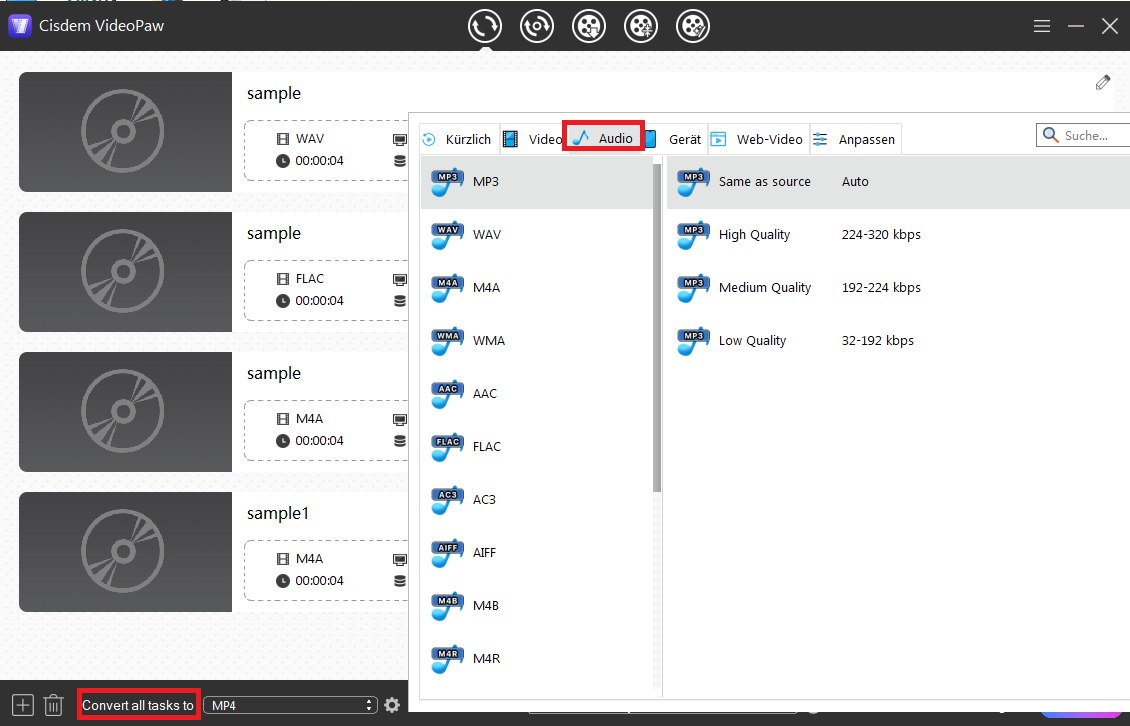The height and width of the screenshot is (726, 1130).
Task: Open the video Editor toolbox
Action: pyautogui.click(x=693, y=25)
